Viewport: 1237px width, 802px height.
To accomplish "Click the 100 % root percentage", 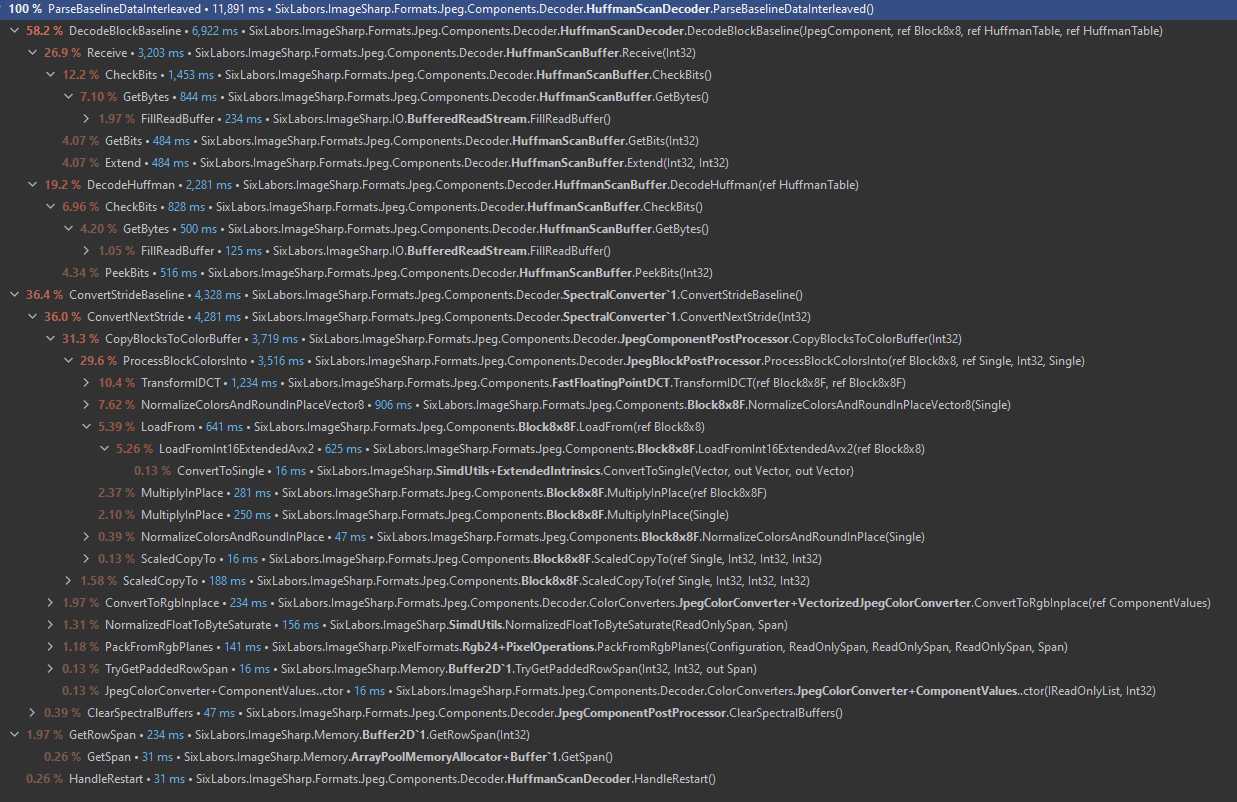I will [25, 9].
